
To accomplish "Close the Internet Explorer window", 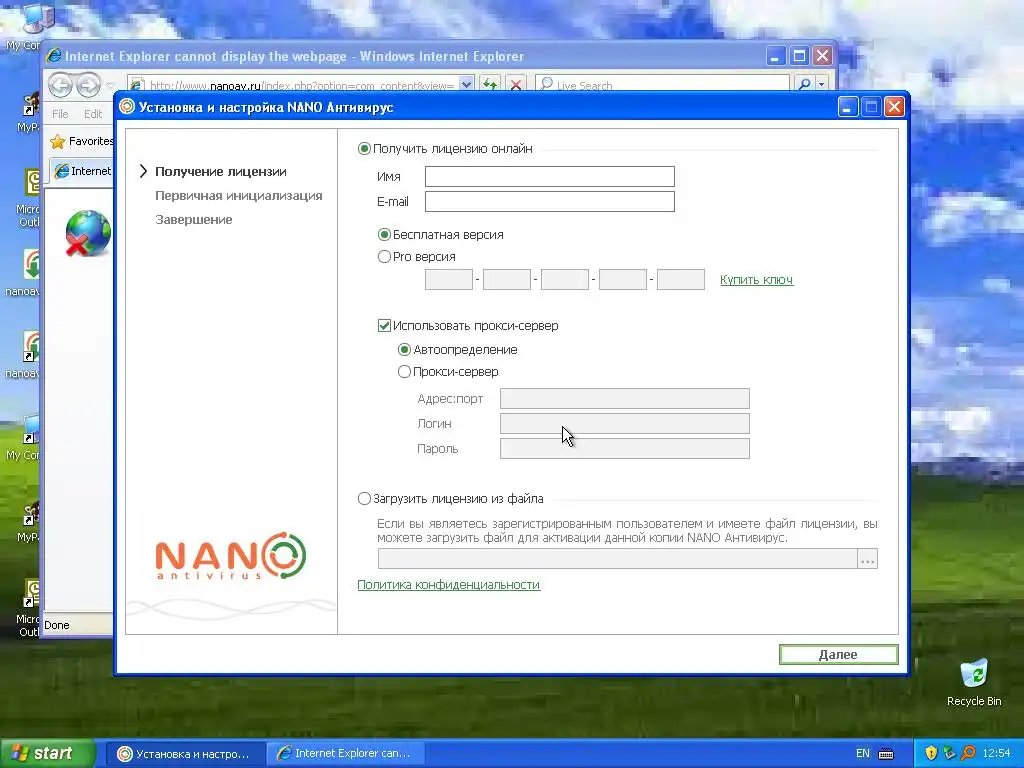I will 822,56.
